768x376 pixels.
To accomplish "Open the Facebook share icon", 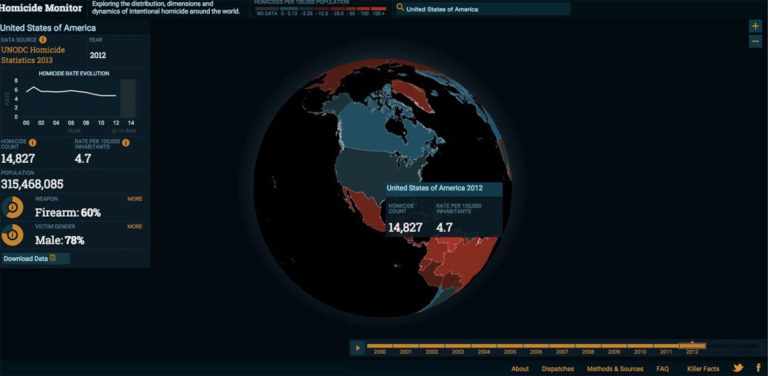I will click(x=758, y=368).
